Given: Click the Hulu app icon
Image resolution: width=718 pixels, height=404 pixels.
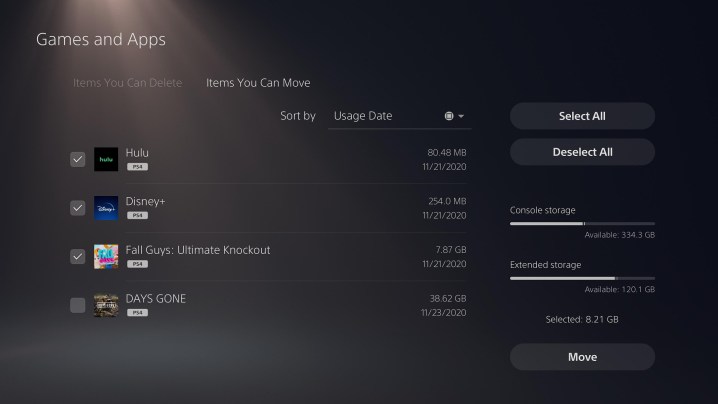Looking at the screenshot, I should click(x=106, y=159).
